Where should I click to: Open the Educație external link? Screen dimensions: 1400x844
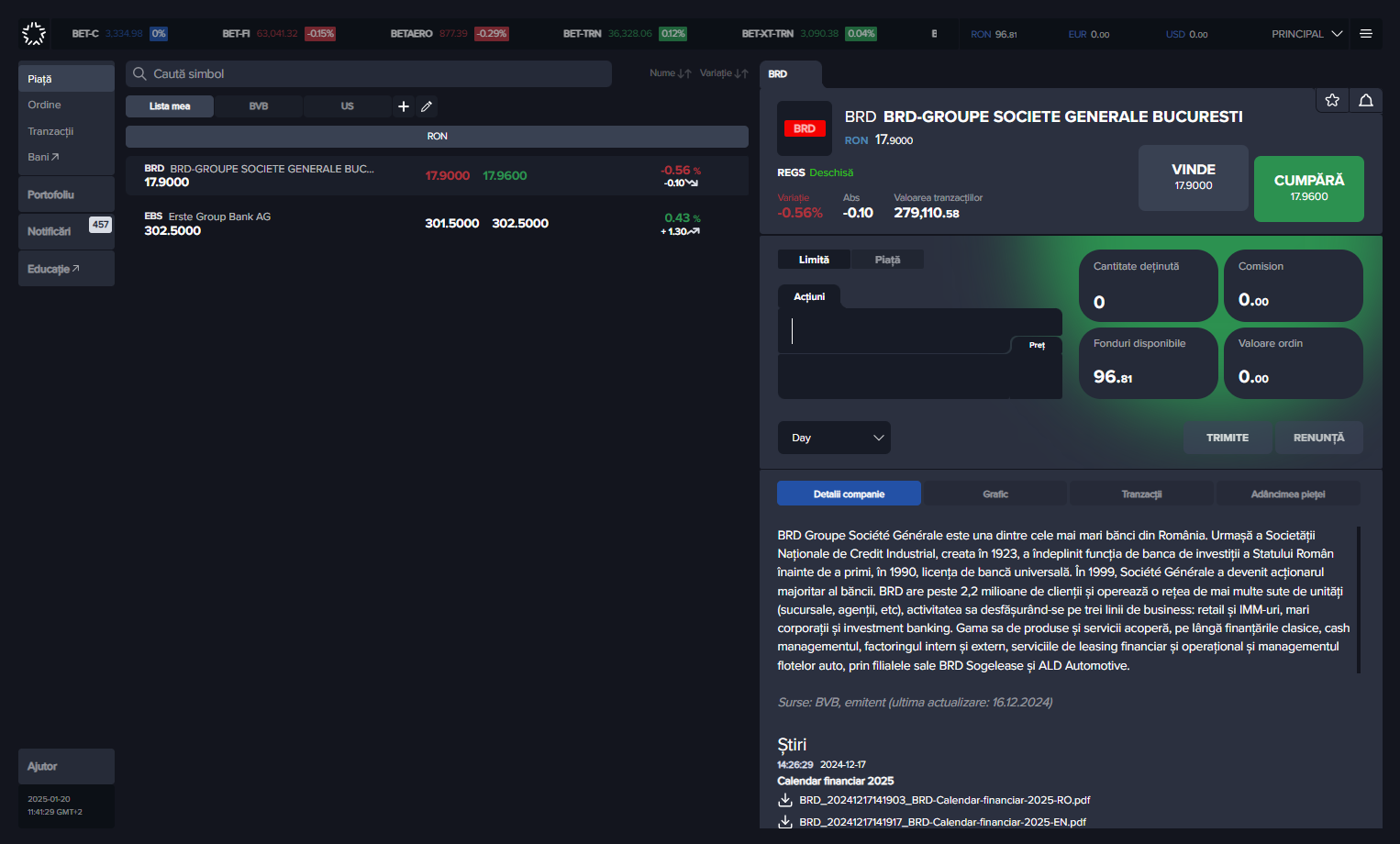click(x=66, y=269)
